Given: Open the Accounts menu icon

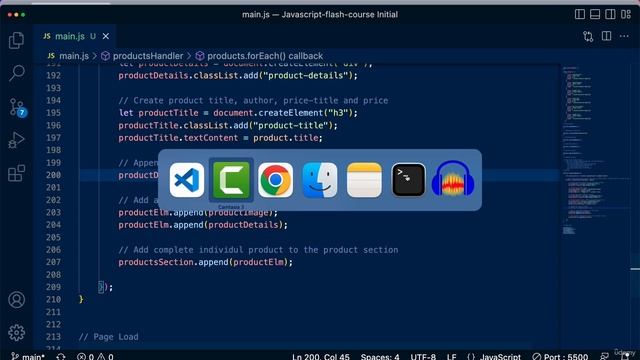Looking at the screenshot, I should (x=16, y=300).
